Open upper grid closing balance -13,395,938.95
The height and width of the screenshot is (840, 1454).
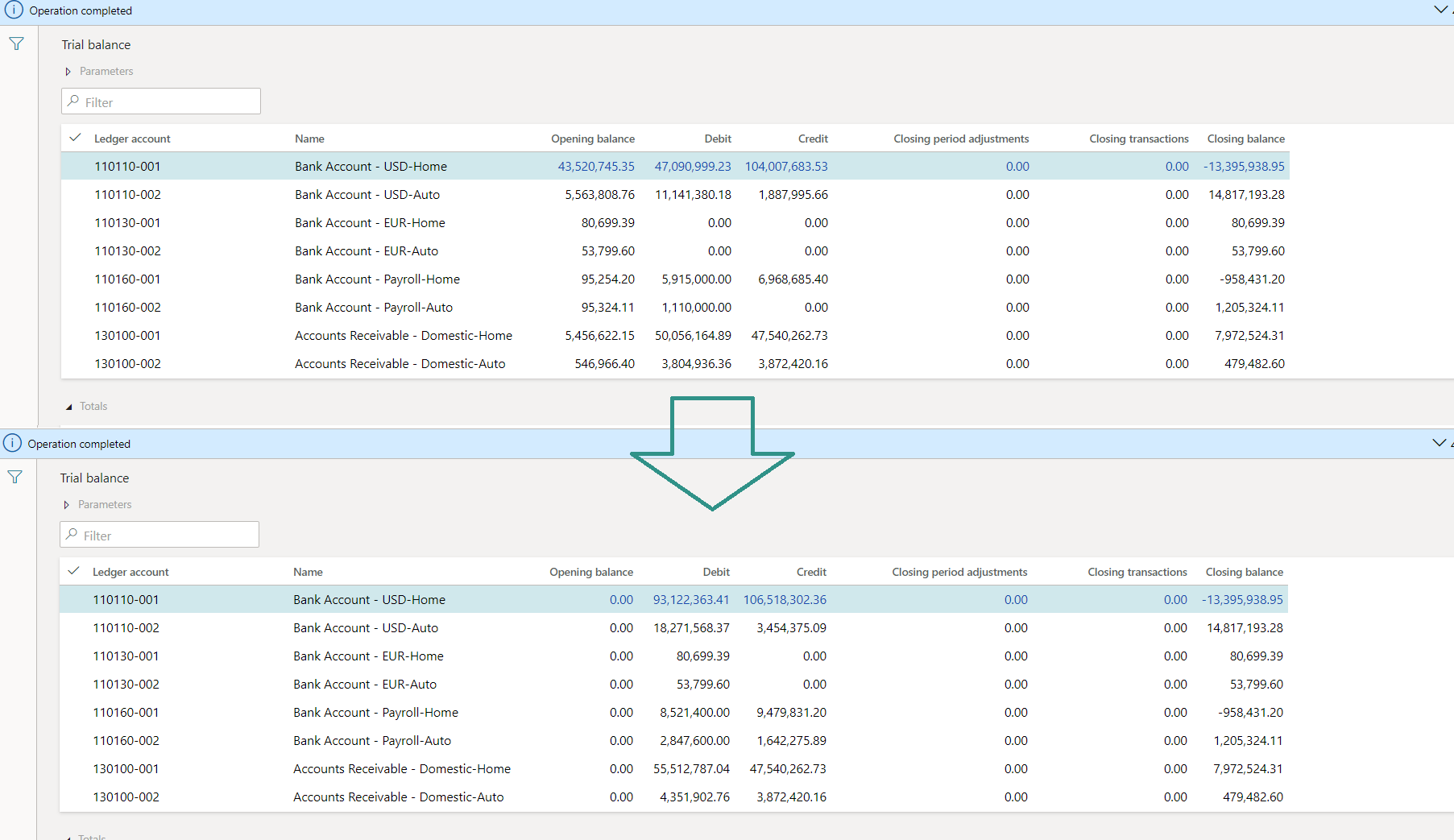tap(1244, 166)
